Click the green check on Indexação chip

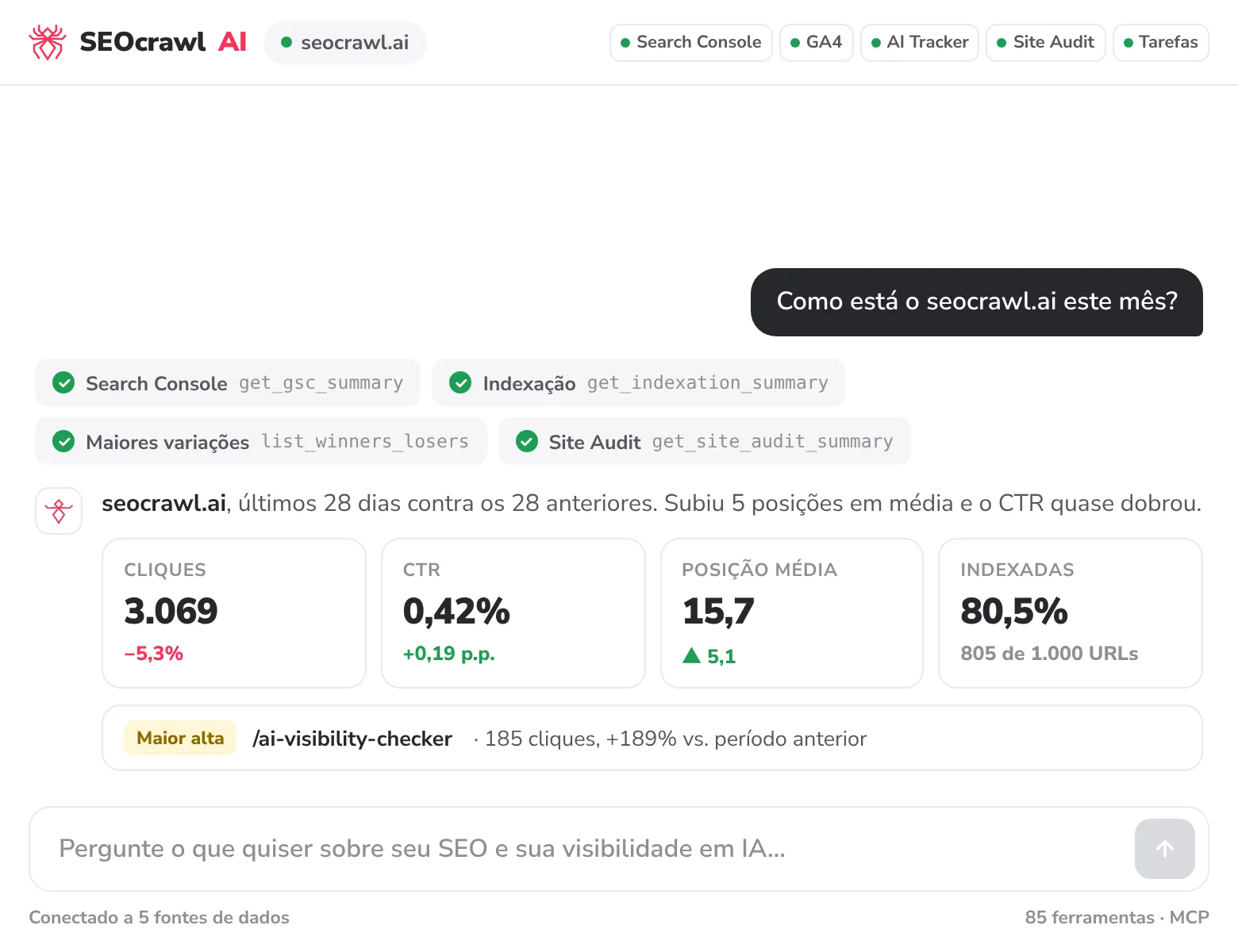tap(460, 382)
